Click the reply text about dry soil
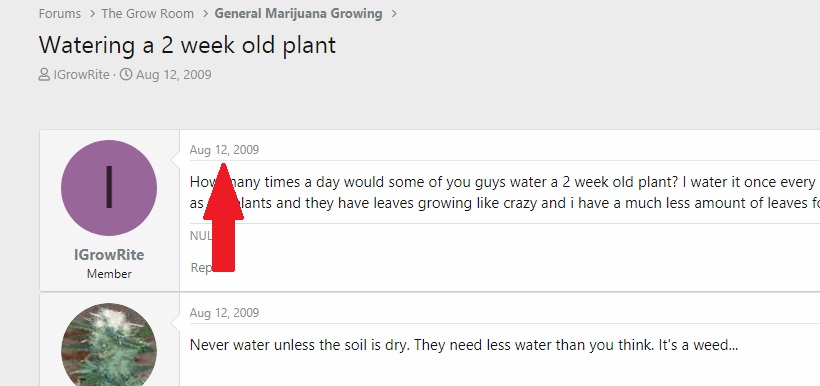 coord(463,345)
